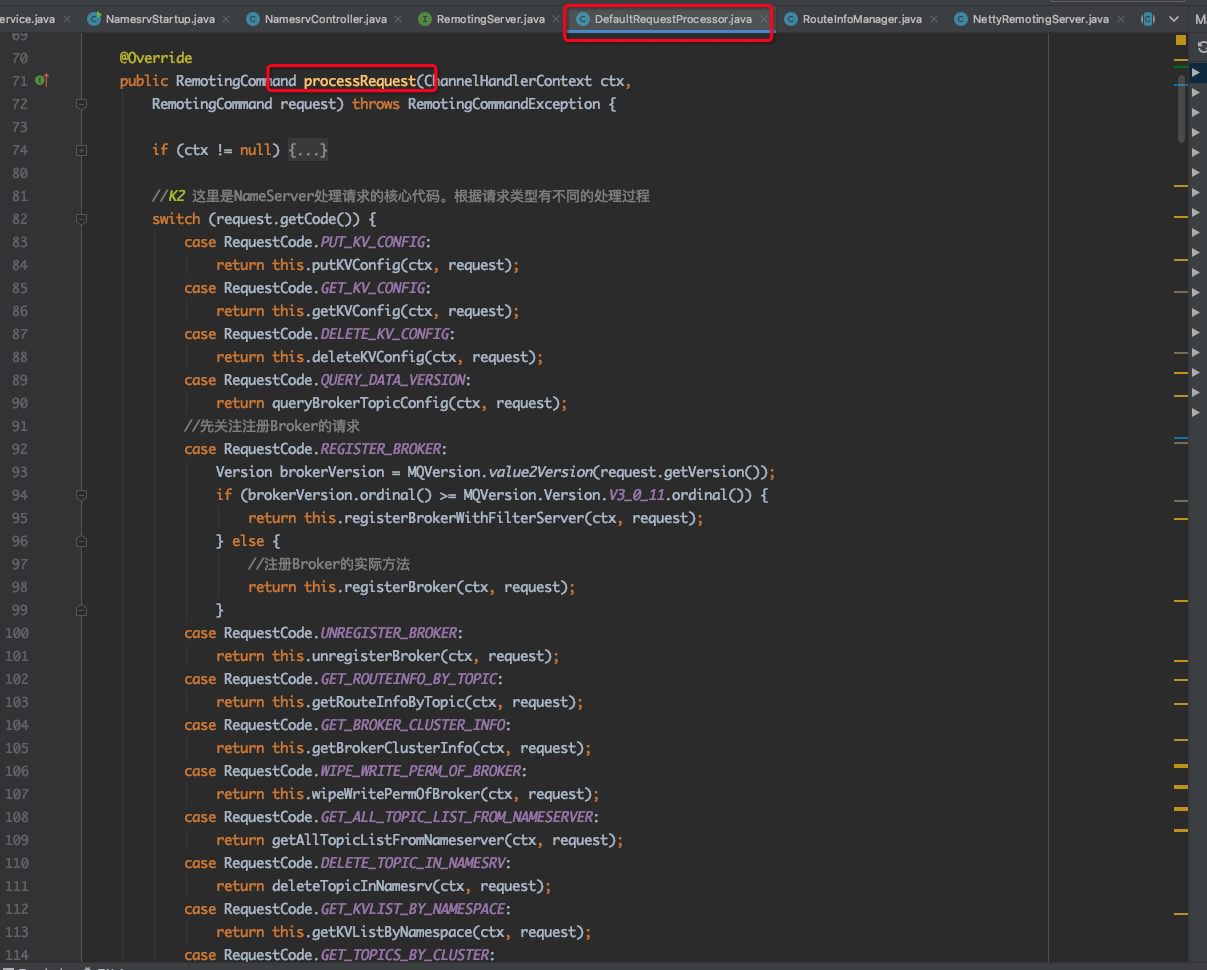Screen dimensions: 1207x970
Task: Click the NettyRemotingServer.java class icon
Action: pos(961,19)
